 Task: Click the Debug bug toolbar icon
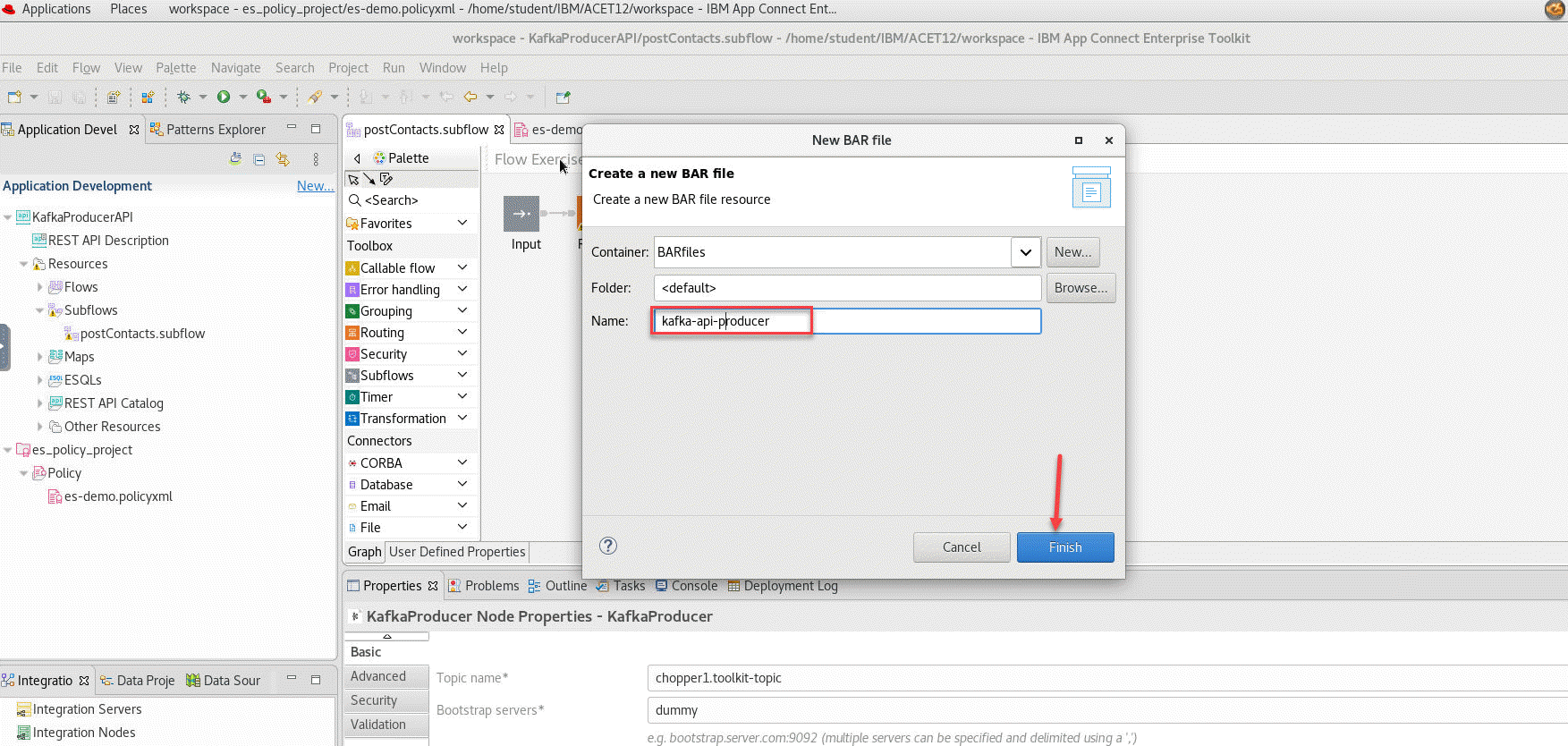tap(183, 97)
